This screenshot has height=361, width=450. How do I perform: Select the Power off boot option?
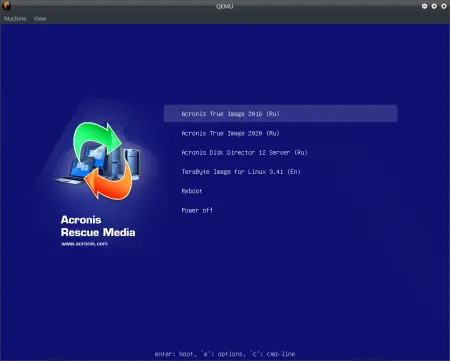coord(197,210)
